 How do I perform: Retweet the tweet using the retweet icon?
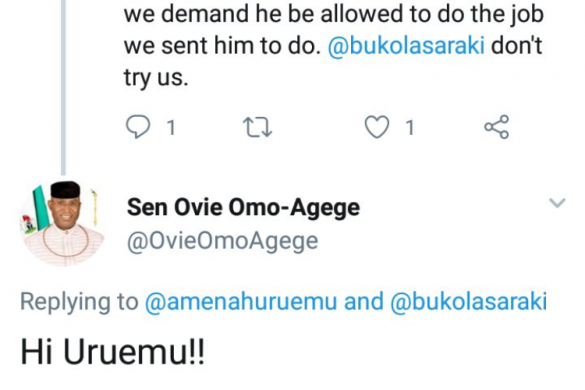257,127
